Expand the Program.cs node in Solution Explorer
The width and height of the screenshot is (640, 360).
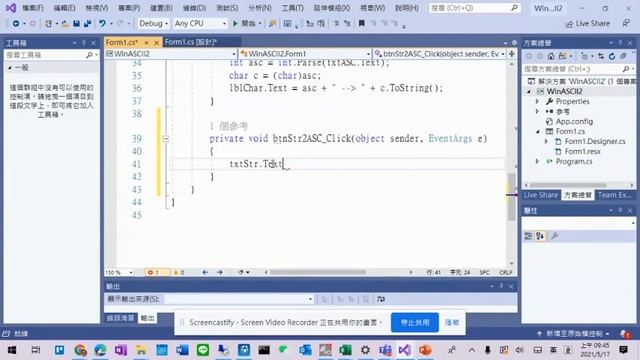coord(537,162)
